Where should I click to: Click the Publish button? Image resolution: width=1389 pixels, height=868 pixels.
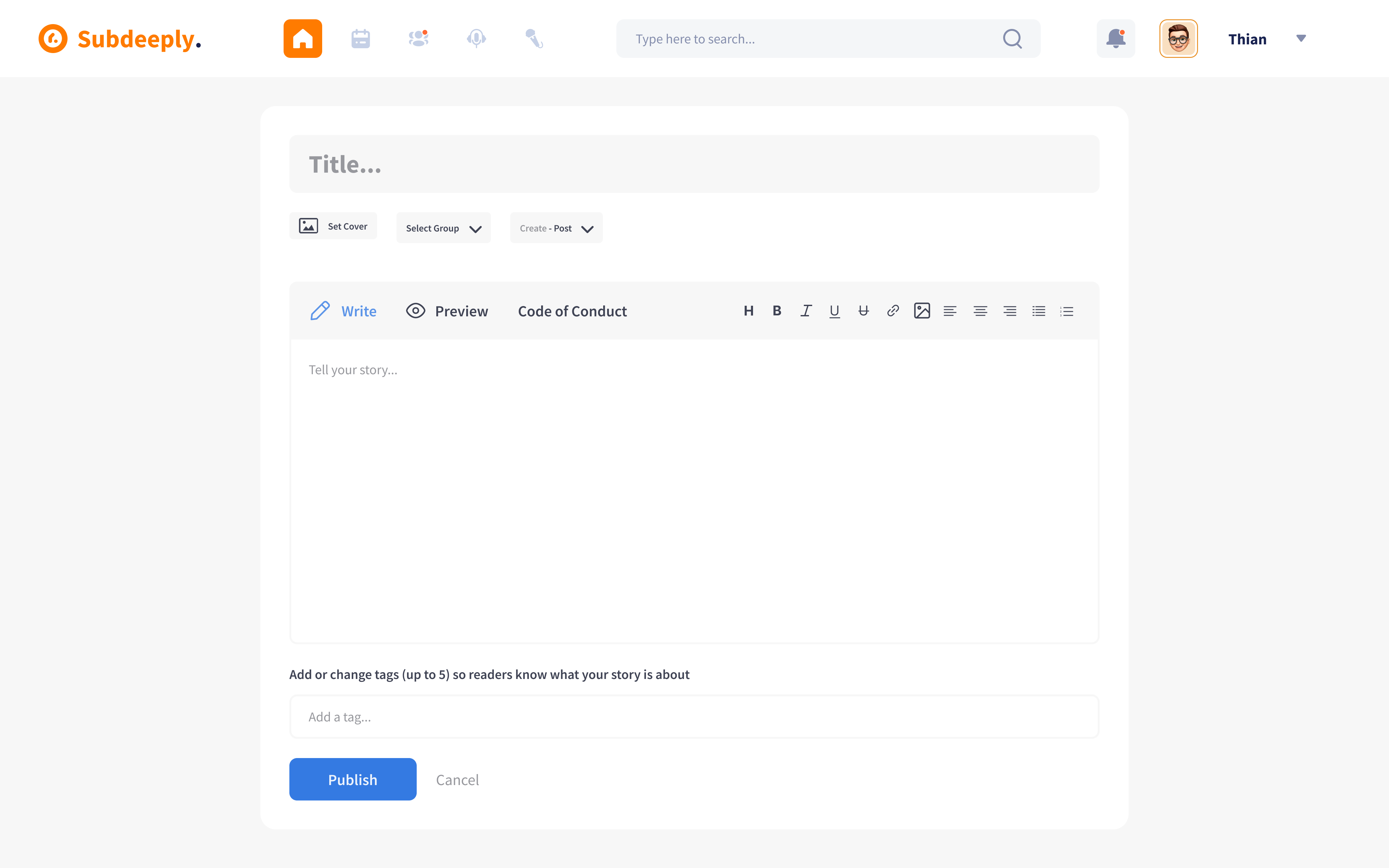(x=352, y=779)
